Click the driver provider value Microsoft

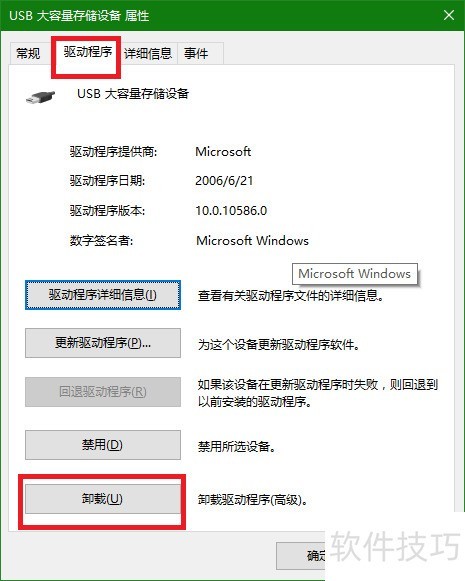(223, 152)
